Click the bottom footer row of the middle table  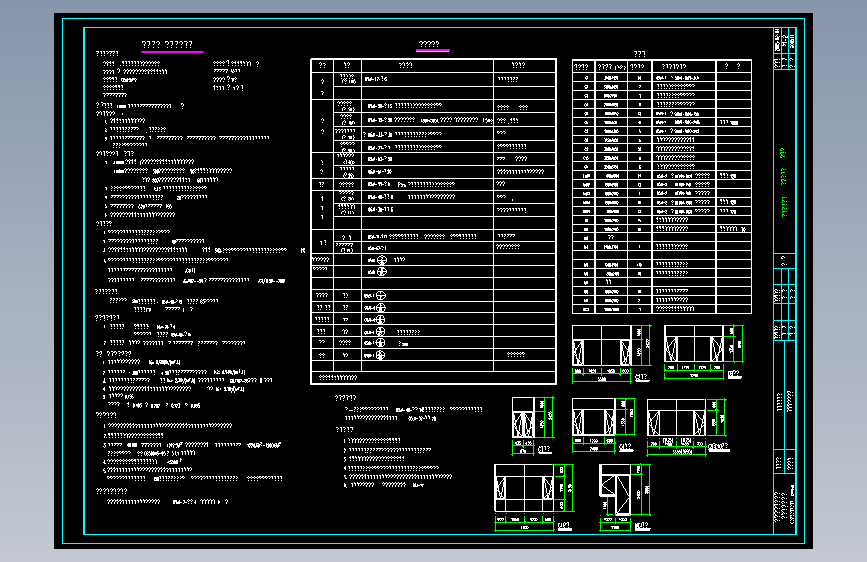click(434, 378)
